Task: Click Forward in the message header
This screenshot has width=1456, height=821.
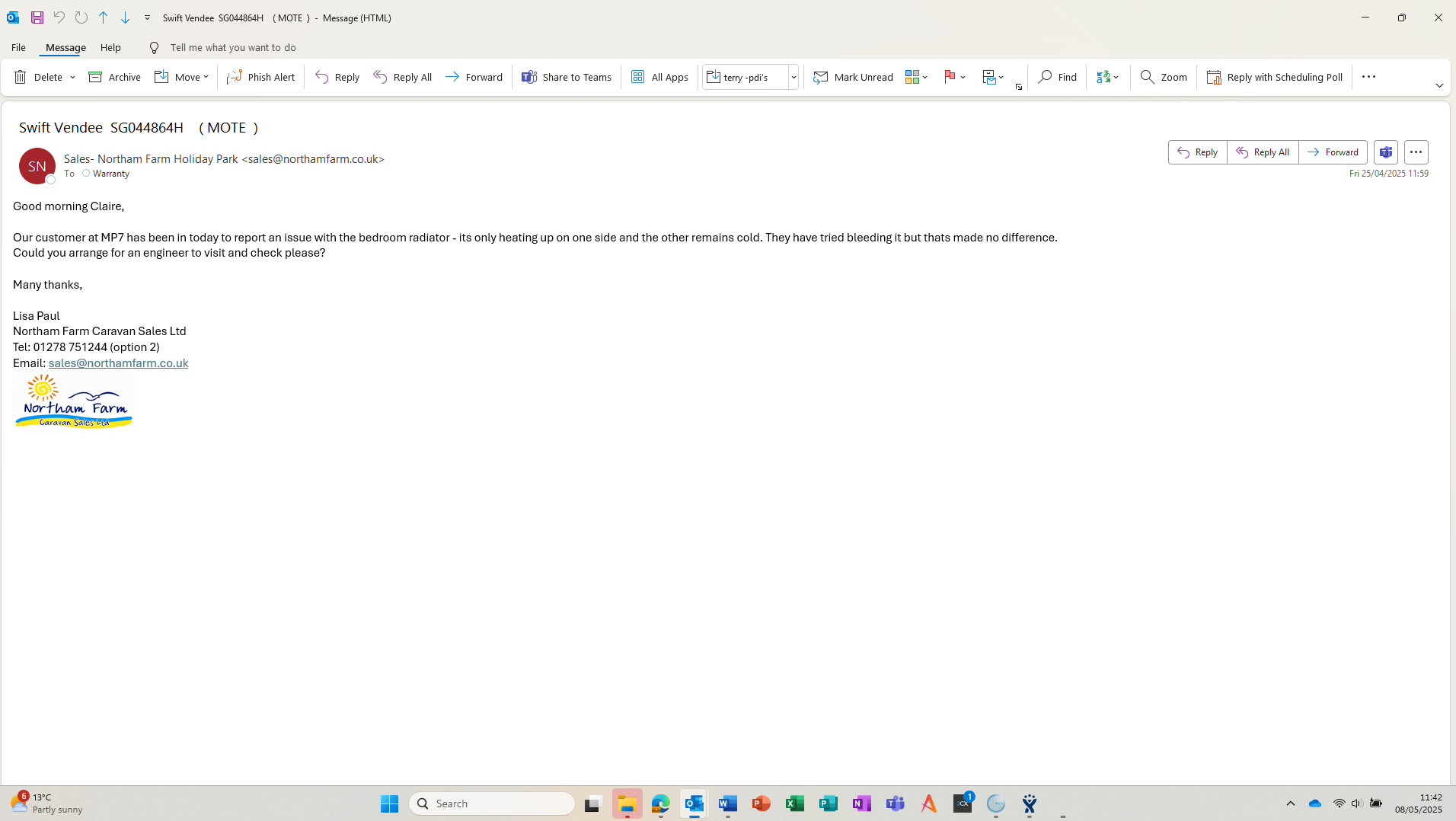Action: click(1333, 152)
